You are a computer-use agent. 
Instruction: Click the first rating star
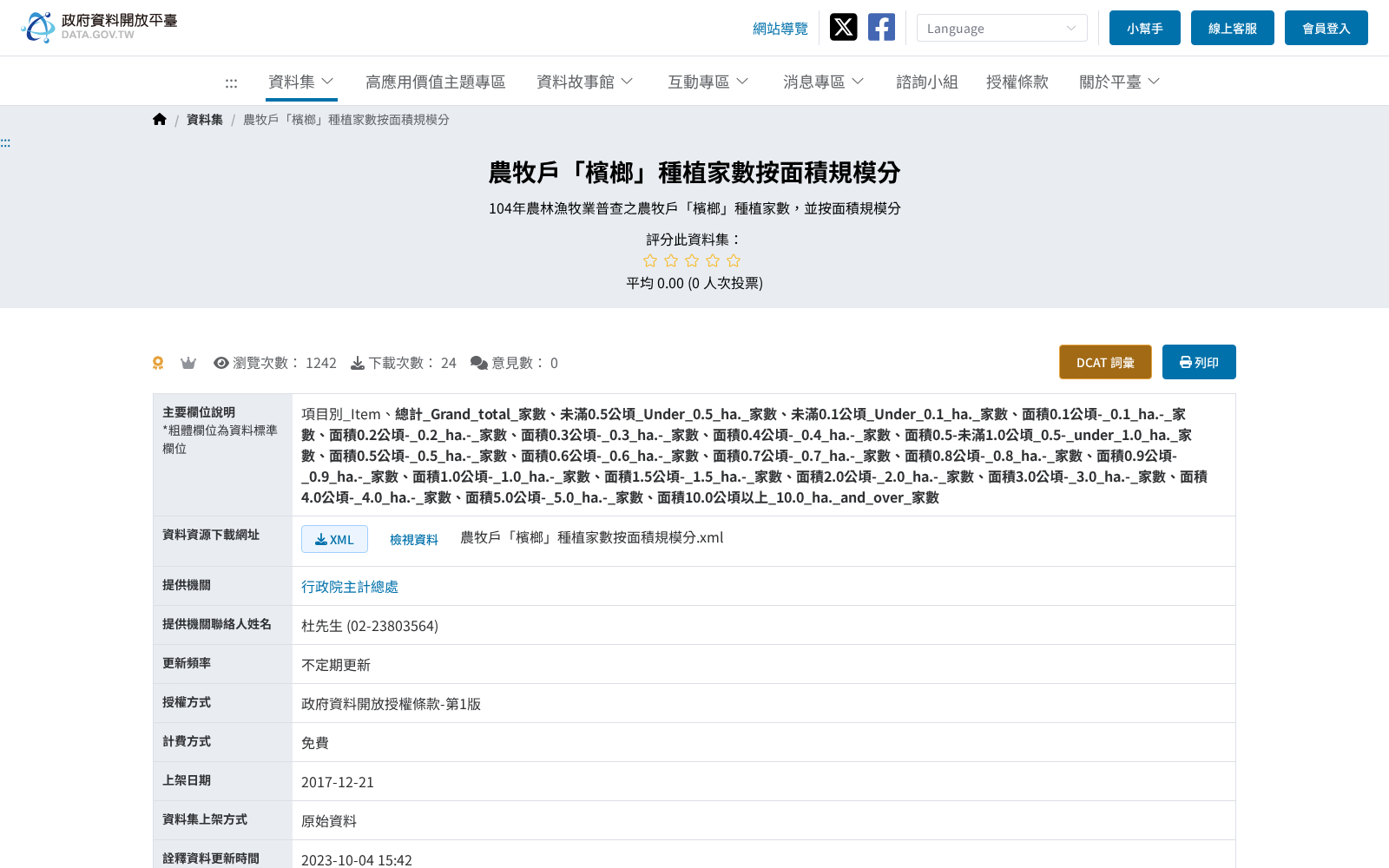650,260
